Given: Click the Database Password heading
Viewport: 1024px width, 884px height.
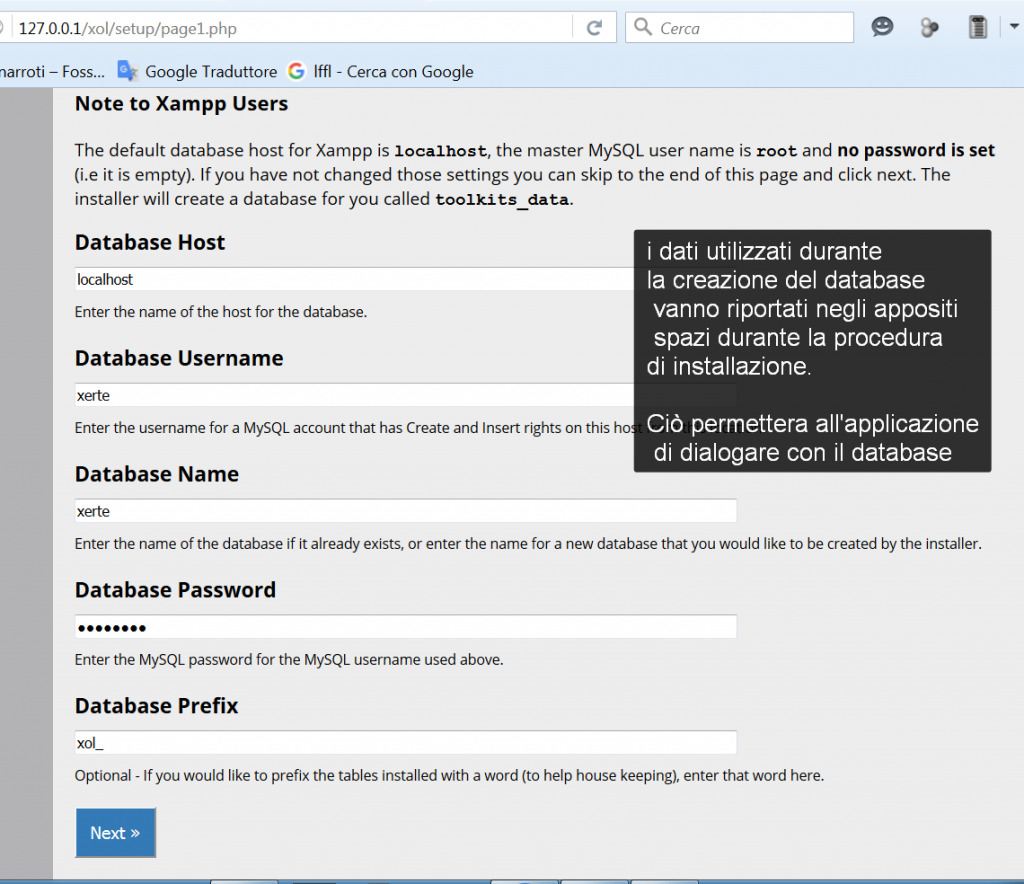Looking at the screenshot, I should pyautogui.click(x=175, y=590).
